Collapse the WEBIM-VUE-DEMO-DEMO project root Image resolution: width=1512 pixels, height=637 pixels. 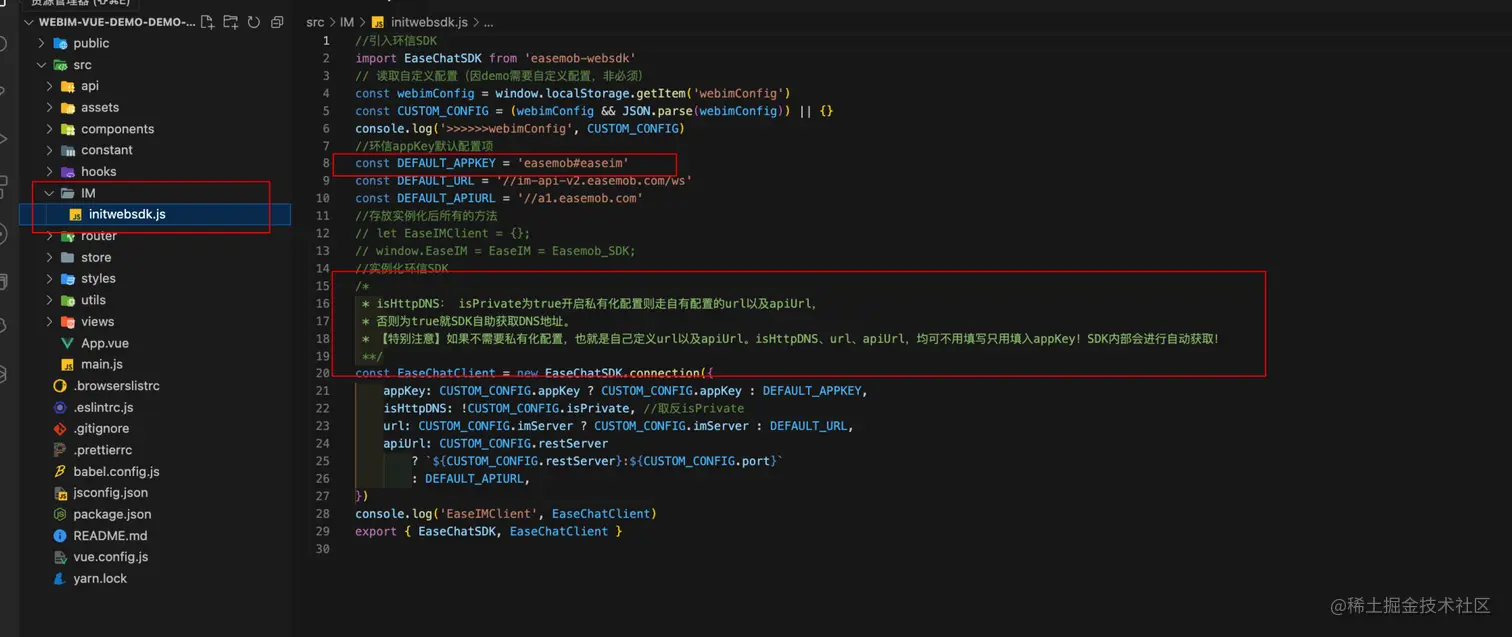(28, 22)
